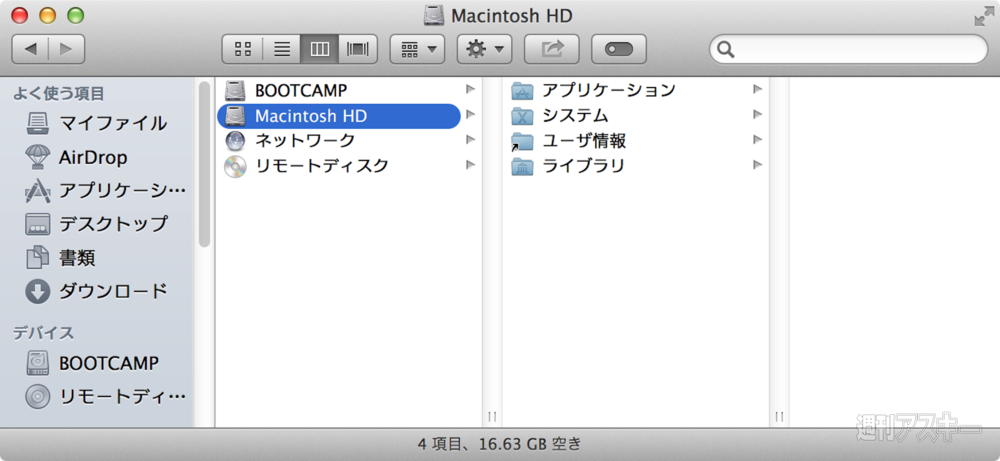This screenshot has height=461, width=1000.
Task: Click the Macintosh HD drive icon in column
Action: pos(235,116)
